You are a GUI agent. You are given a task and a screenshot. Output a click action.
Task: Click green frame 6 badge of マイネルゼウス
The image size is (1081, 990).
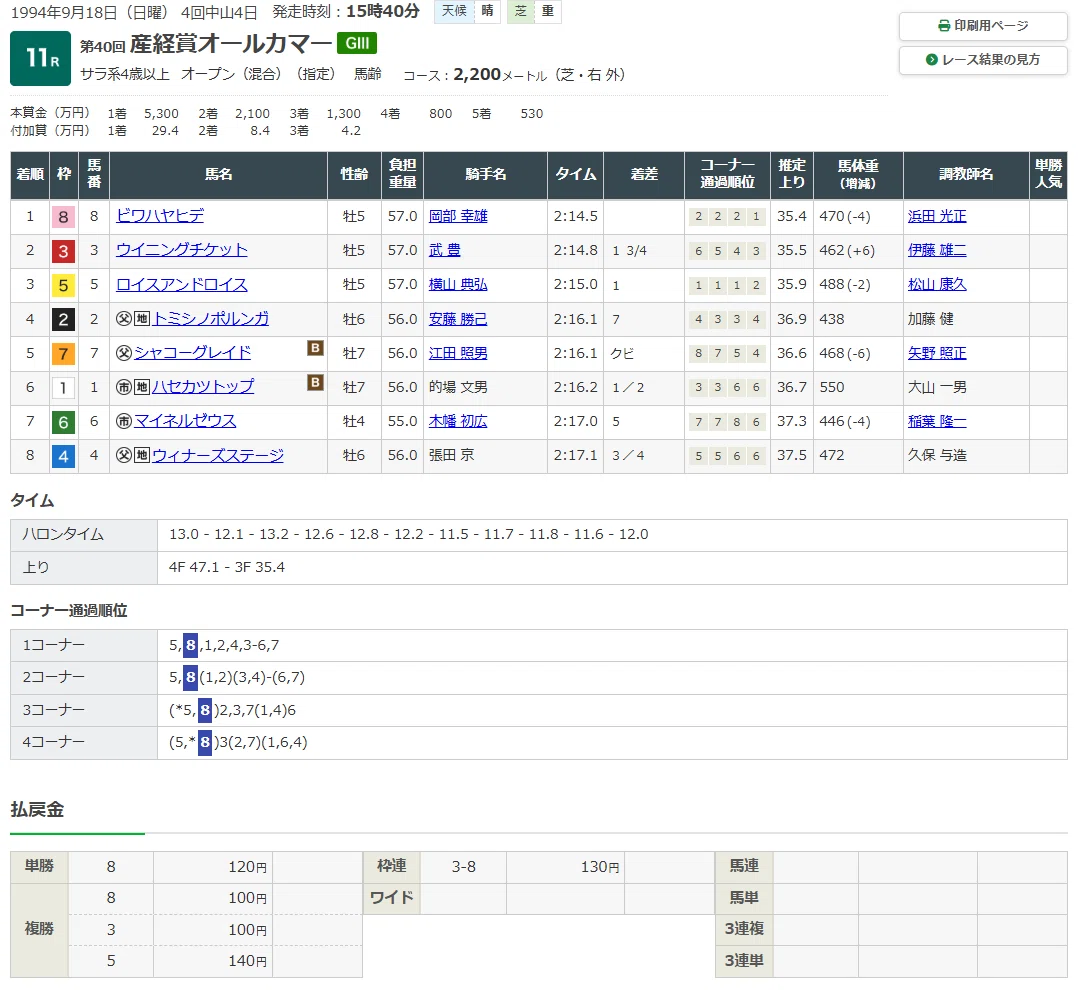(x=63, y=422)
